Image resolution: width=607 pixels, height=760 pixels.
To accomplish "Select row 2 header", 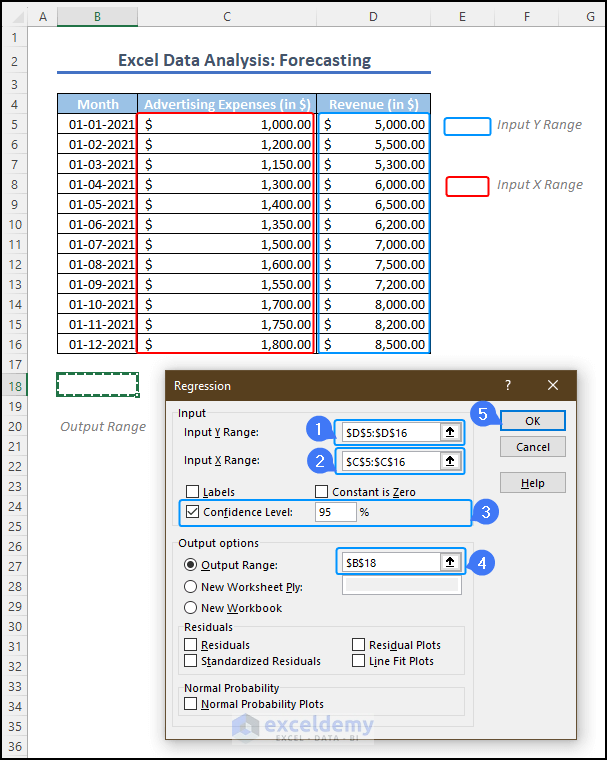I will (x=15, y=61).
